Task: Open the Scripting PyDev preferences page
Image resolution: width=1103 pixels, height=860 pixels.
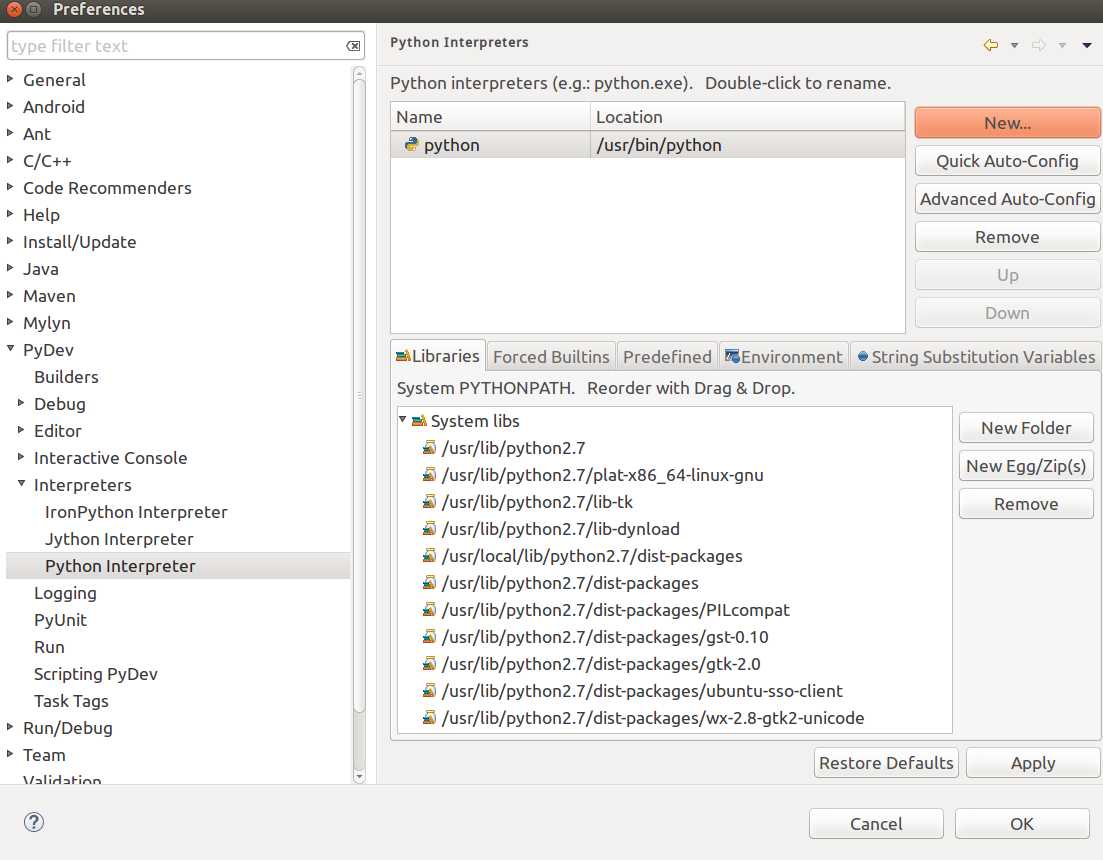Action: 96,674
